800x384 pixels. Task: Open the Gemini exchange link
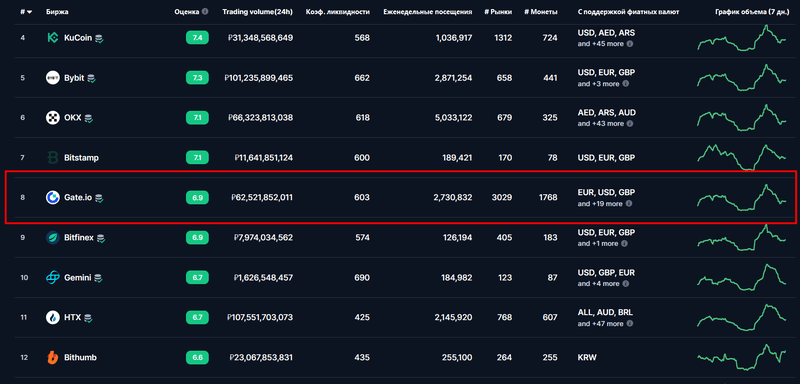point(78,277)
